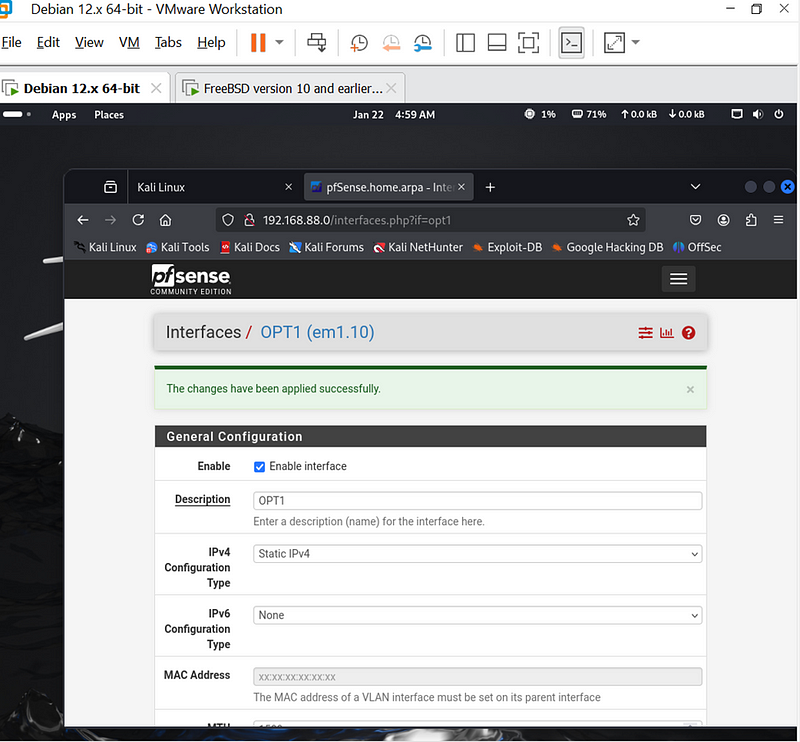
Task: Click the Description field containing OPT1
Action: pos(478,501)
